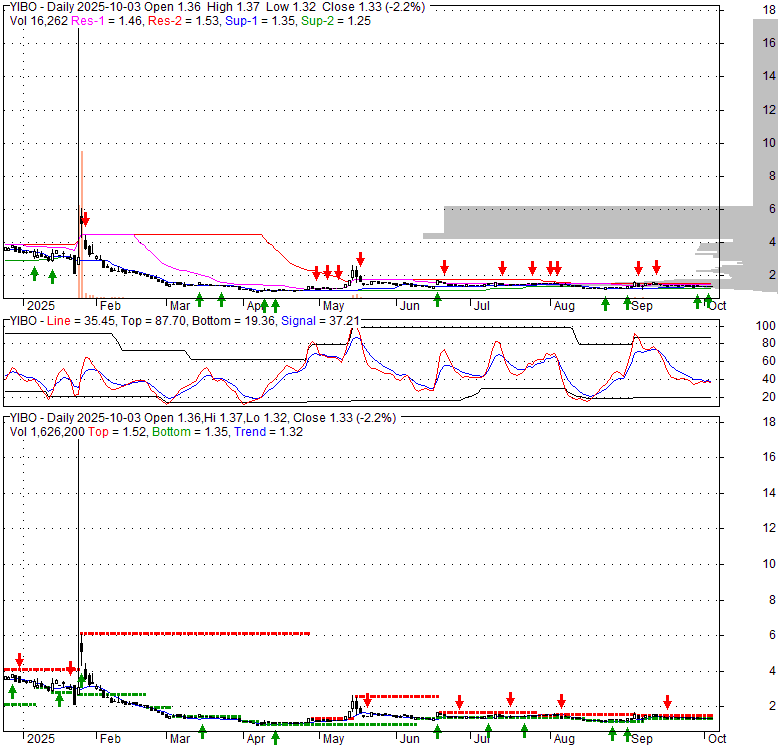The image size is (780, 745).
Task: Click the last red arrow in September on bottom chart
Action: (667, 701)
